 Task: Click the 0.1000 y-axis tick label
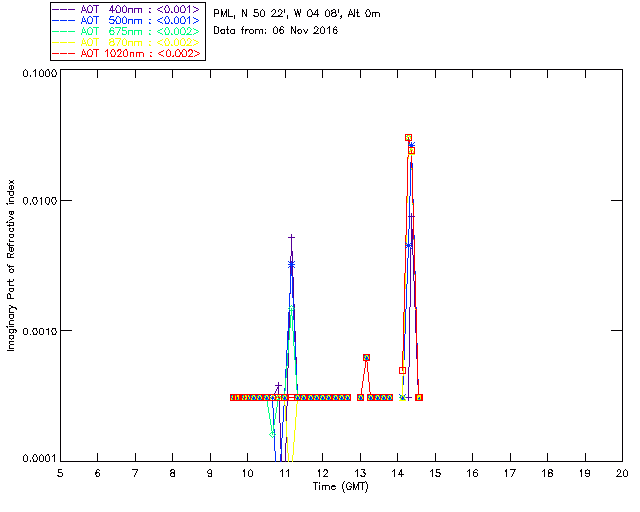(x=39, y=73)
